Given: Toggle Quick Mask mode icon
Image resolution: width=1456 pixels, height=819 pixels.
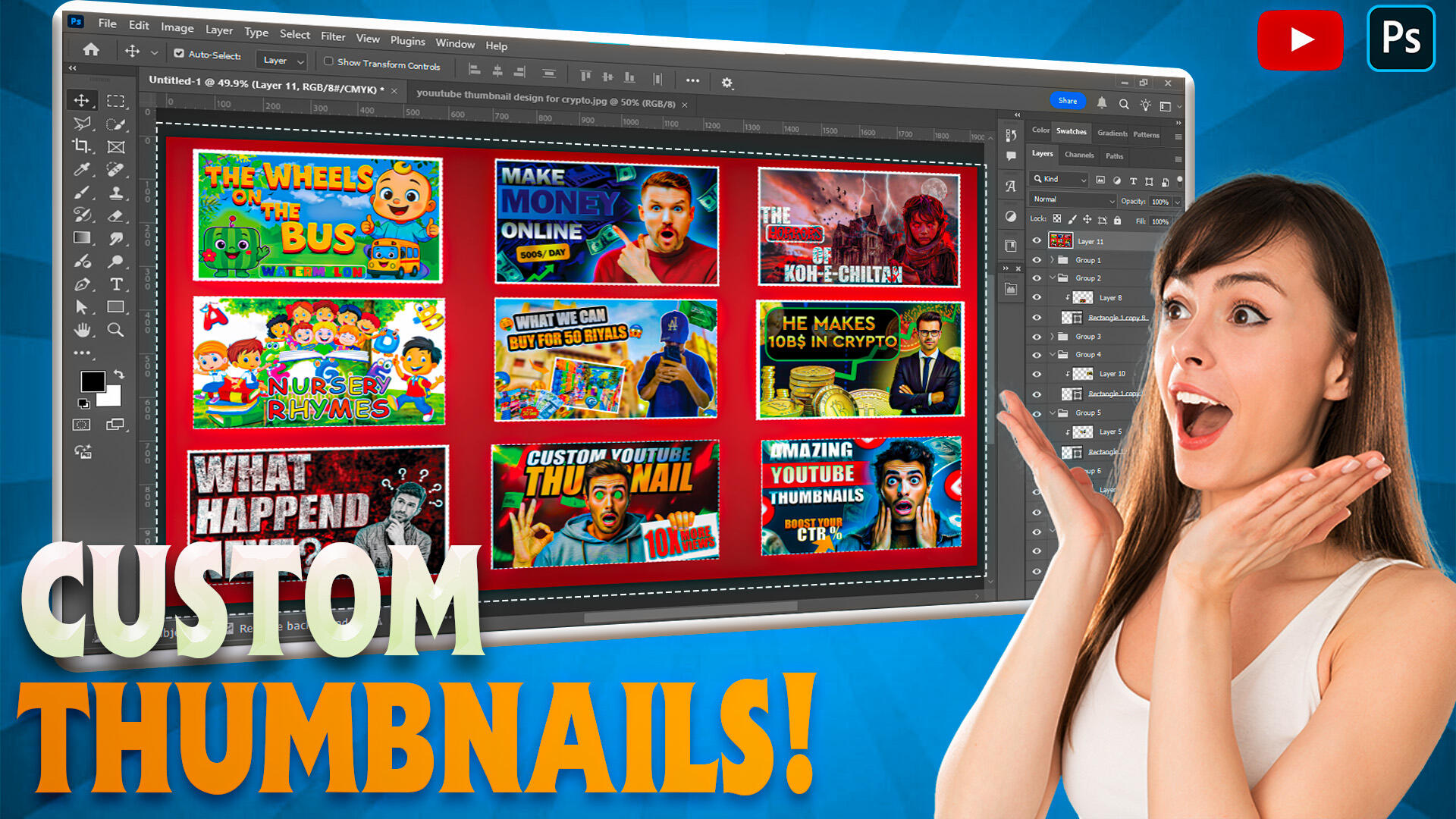Looking at the screenshot, I should pos(81,425).
